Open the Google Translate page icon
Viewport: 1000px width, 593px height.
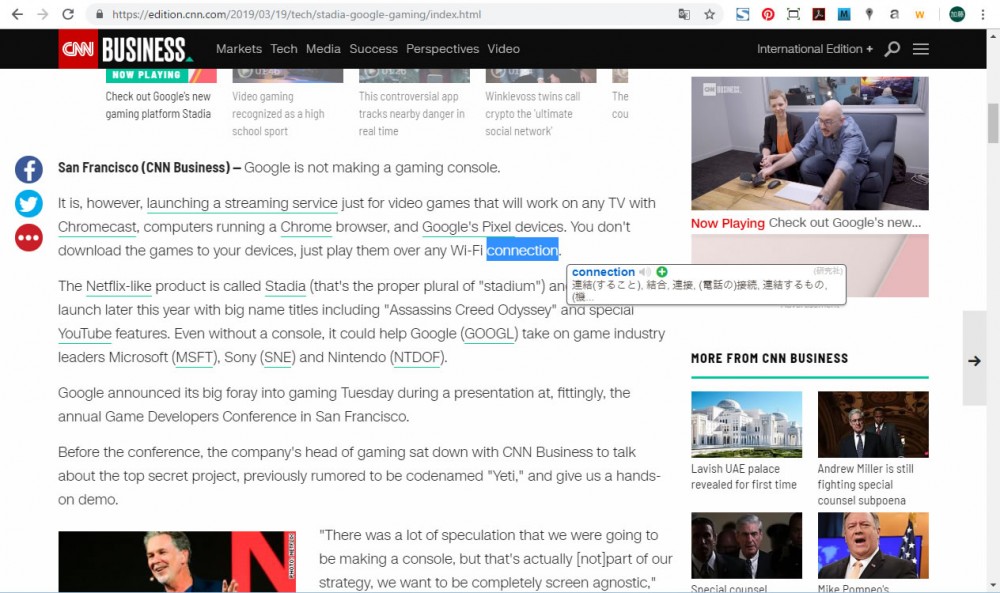684,14
